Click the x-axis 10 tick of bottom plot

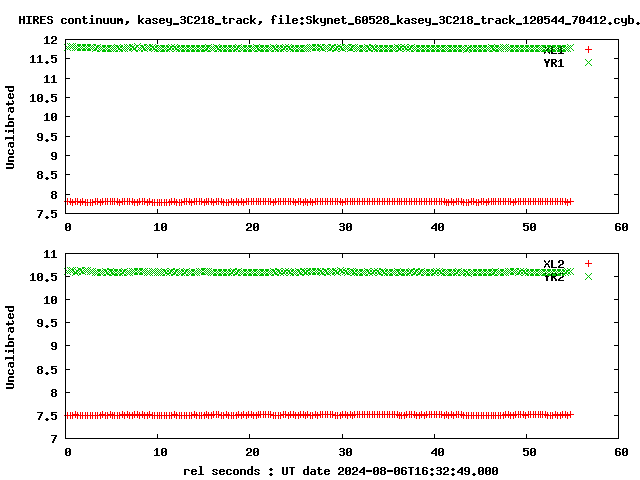160,452
